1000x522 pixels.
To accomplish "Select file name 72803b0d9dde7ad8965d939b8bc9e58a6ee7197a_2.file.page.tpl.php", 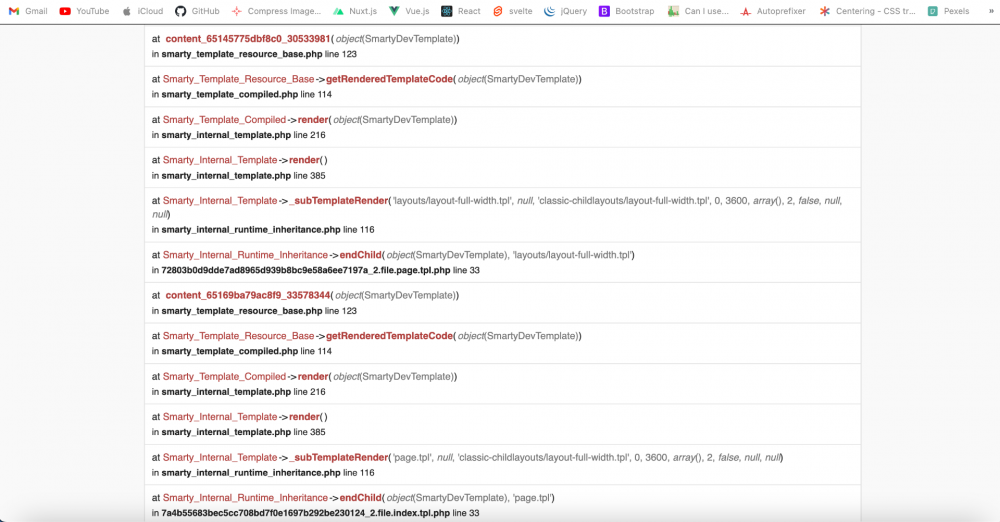I will click(305, 270).
